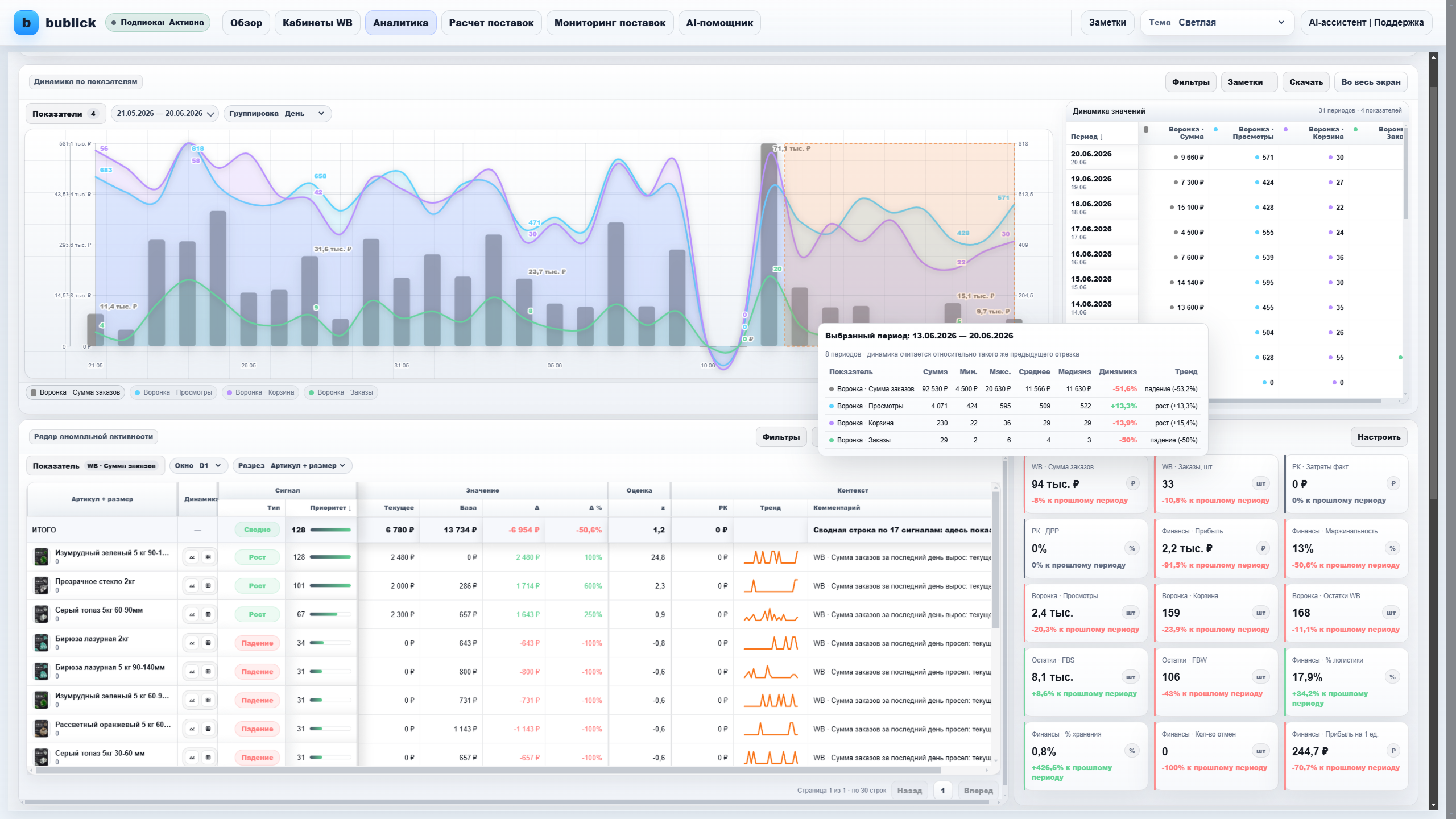Click table icon in Серый топаз 5кг 60-90мм row

pyautogui.click(x=208, y=614)
